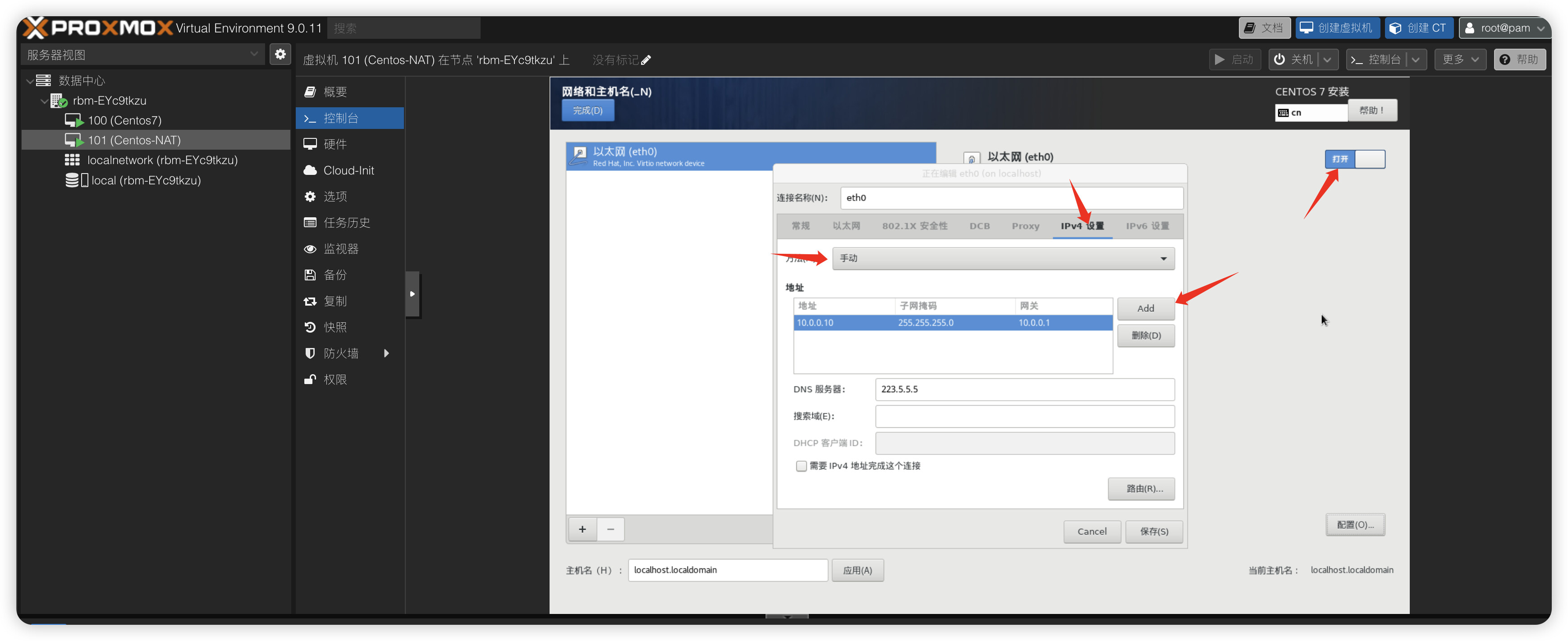The image size is (1568, 641).
Task: Click the 保存(S) save button
Action: point(1154,531)
